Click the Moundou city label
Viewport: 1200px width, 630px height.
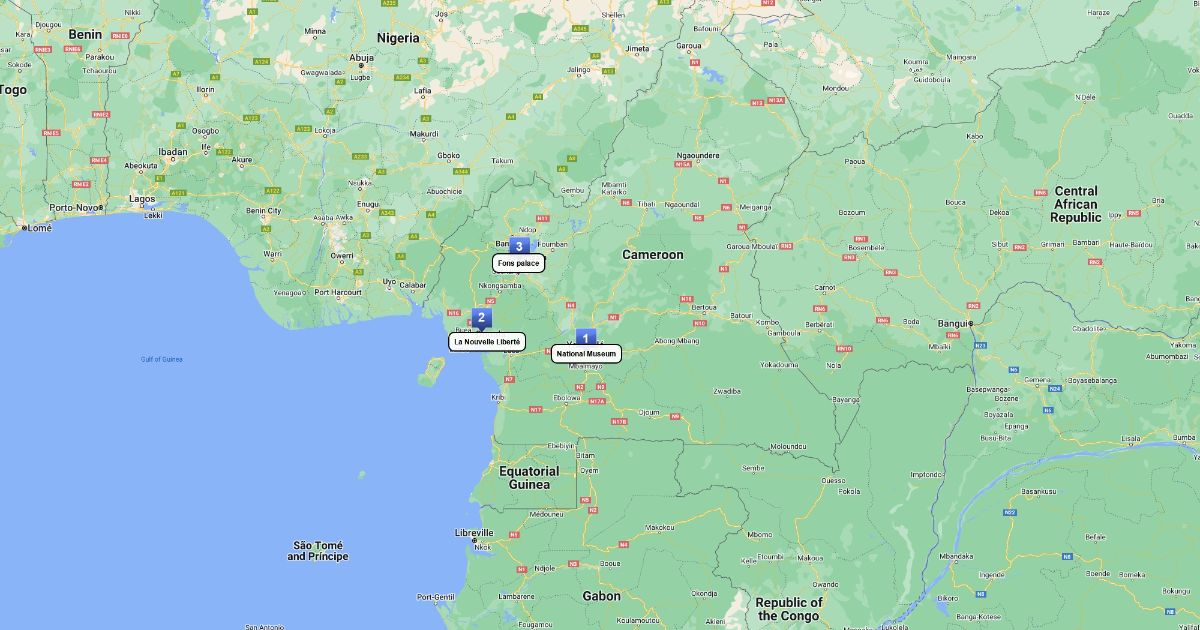point(835,88)
